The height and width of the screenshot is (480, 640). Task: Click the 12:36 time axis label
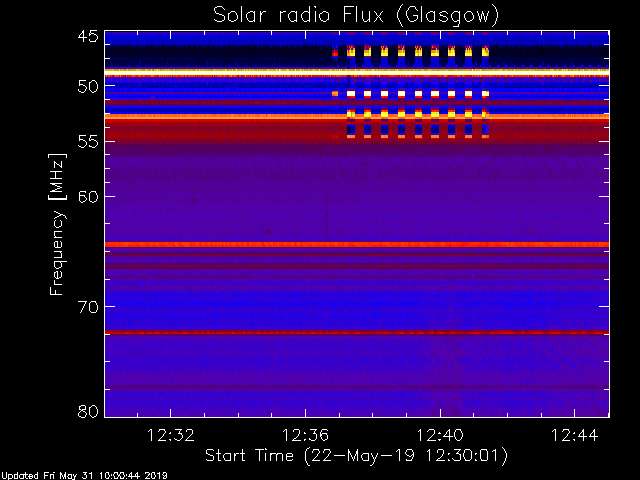305,436
